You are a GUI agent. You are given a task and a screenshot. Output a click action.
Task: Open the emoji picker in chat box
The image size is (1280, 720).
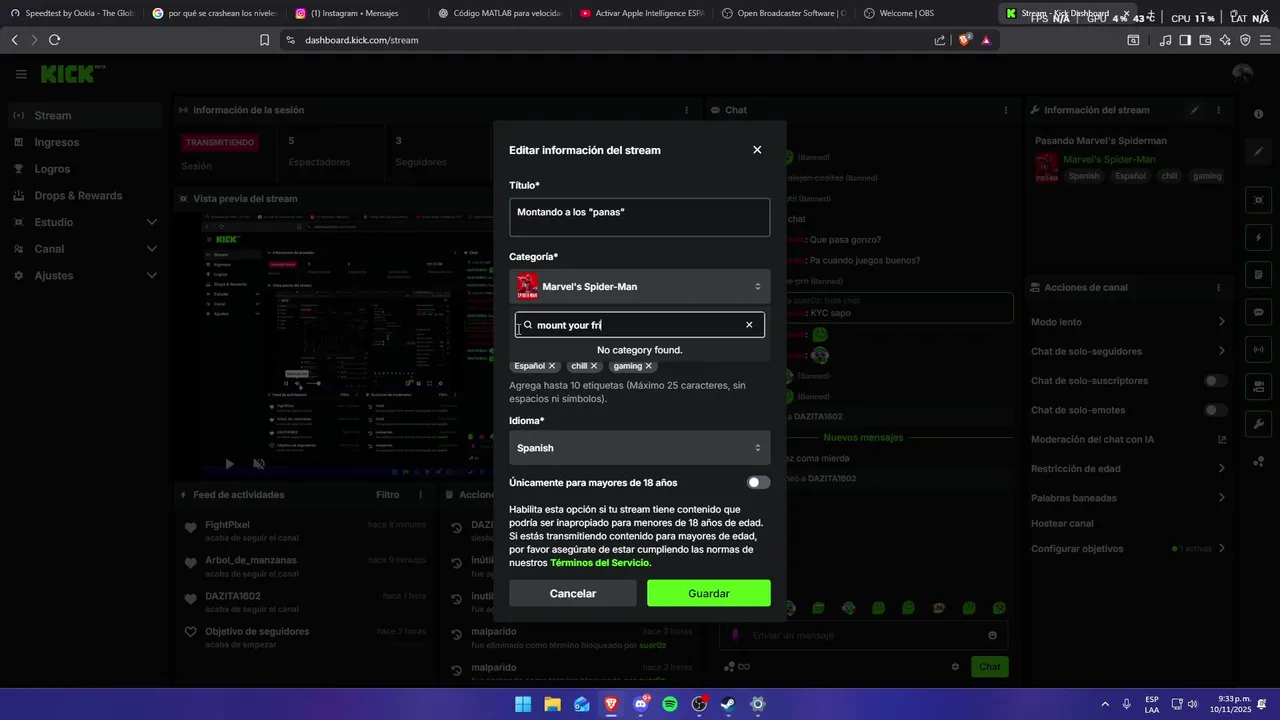[992, 635]
